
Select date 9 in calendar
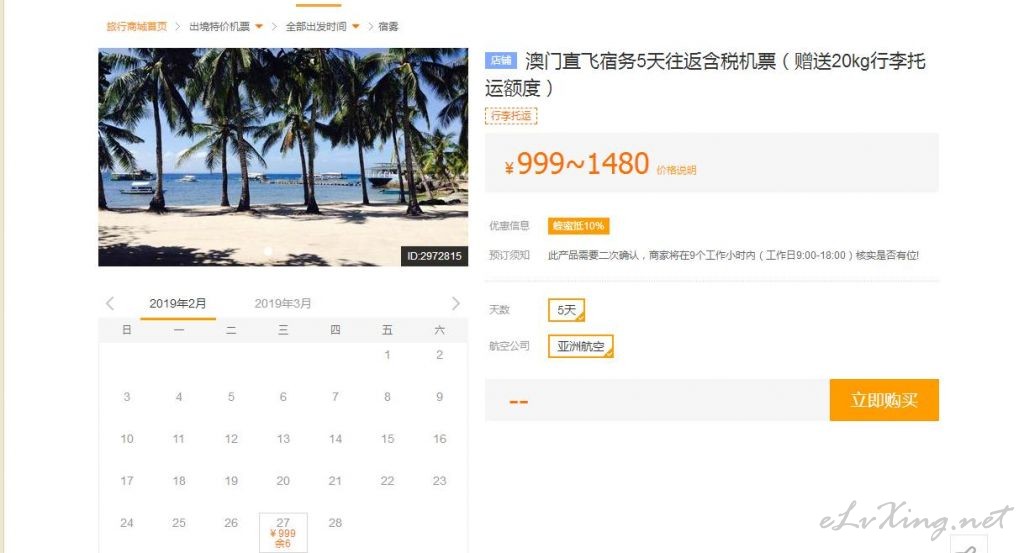point(440,396)
